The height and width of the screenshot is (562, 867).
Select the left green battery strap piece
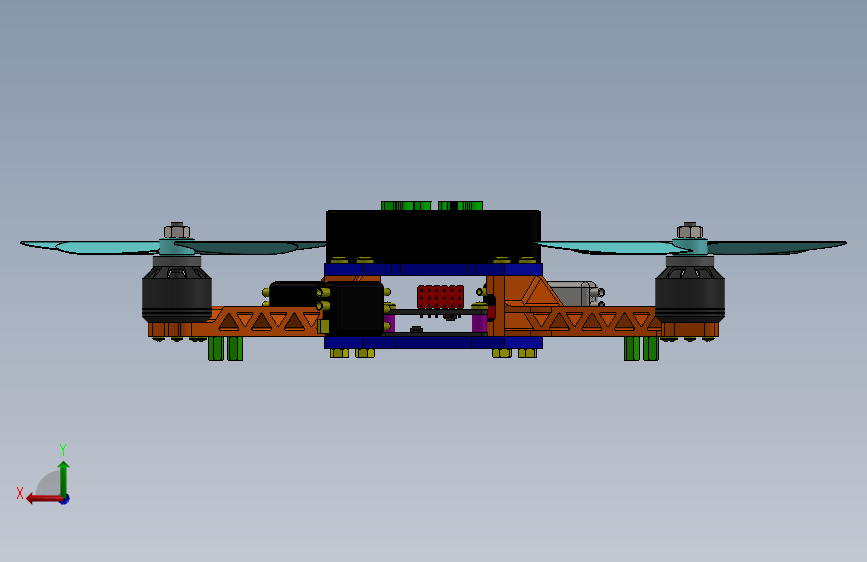pos(406,206)
